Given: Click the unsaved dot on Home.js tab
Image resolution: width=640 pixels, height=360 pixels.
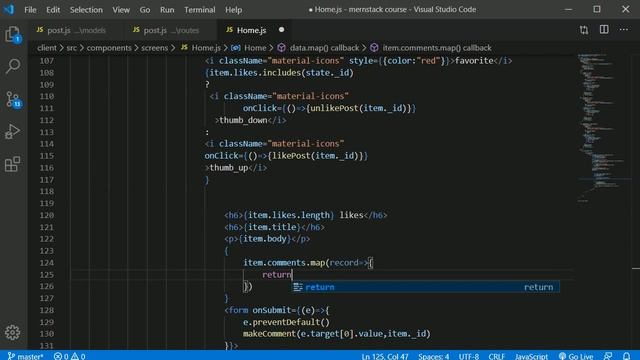Looking at the screenshot, I should (282, 30).
